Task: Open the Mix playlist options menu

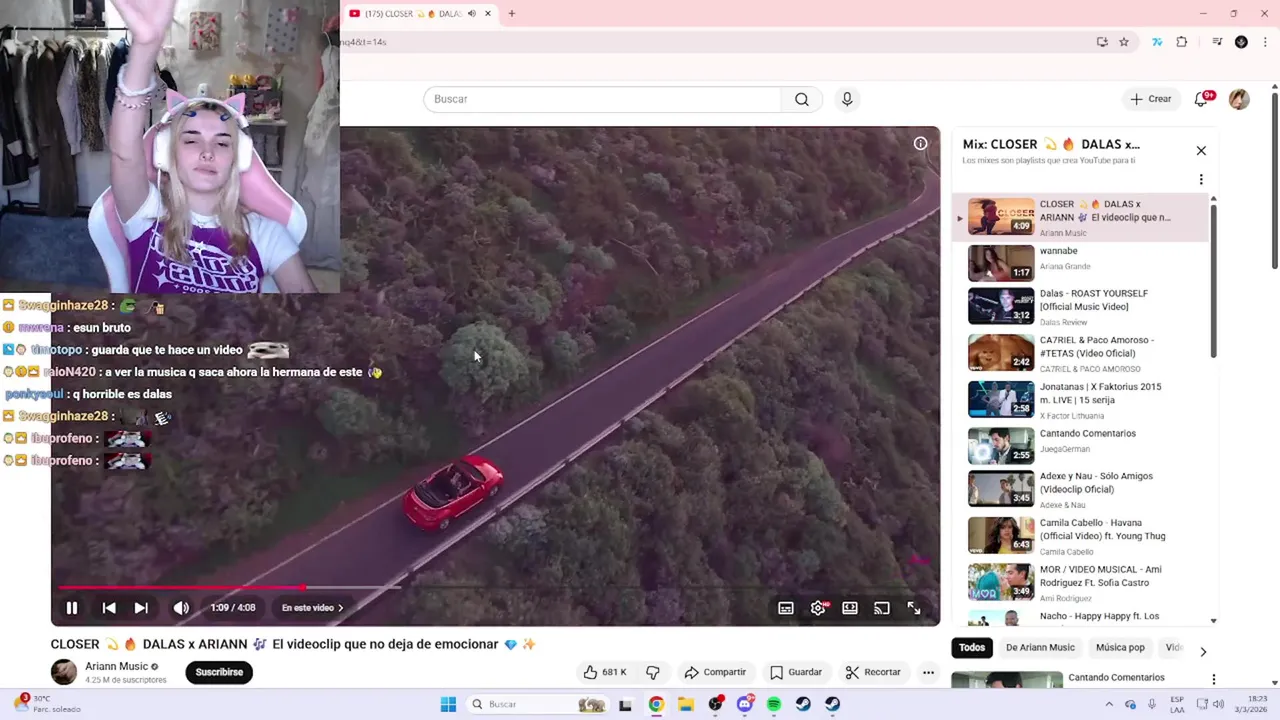Action: [x=1201, y=180]
